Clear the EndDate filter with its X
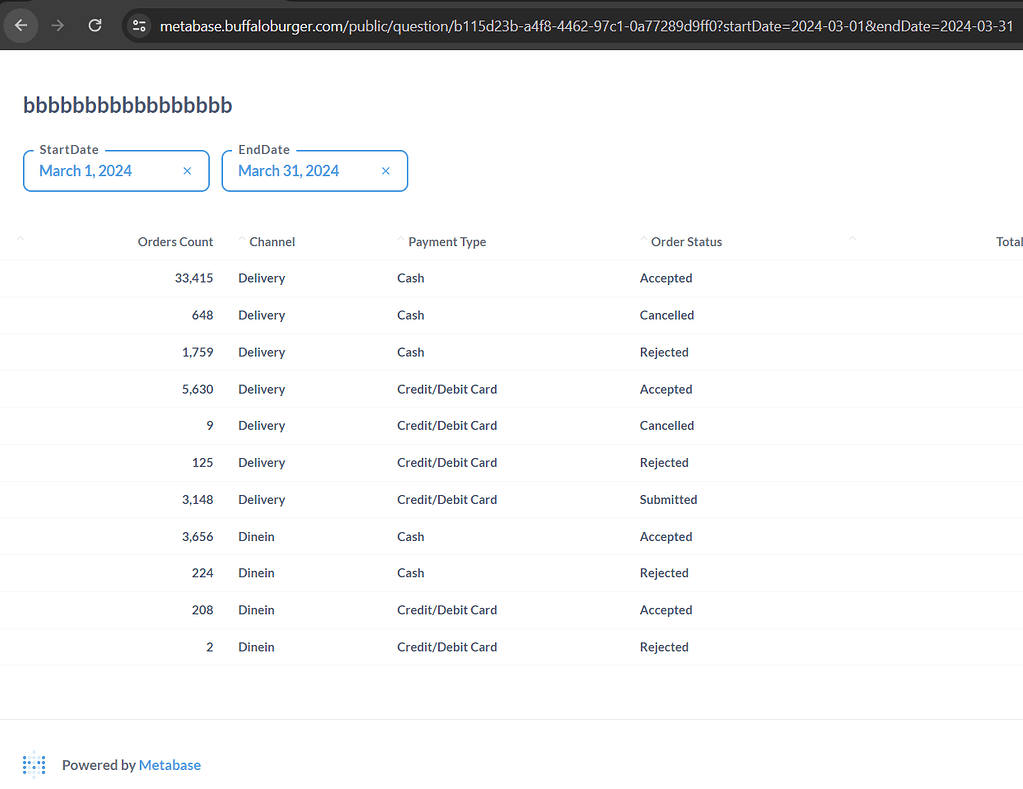The image size is (1023, 789). (385, 171)
